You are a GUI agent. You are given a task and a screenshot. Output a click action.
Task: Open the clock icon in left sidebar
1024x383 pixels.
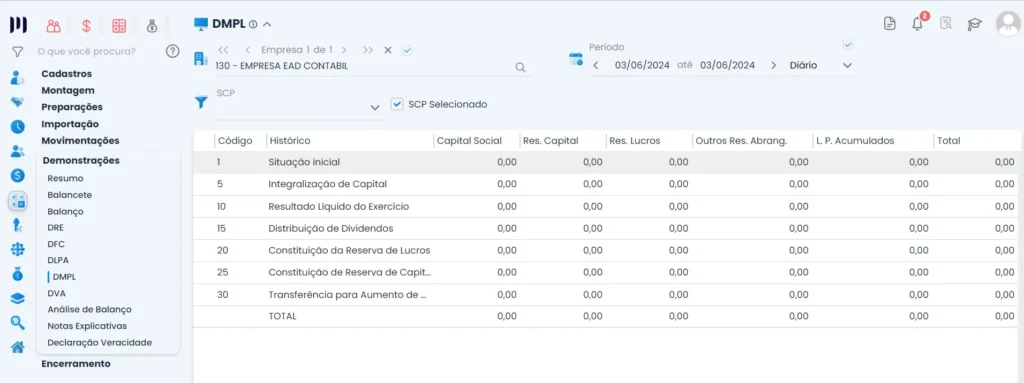18,127
